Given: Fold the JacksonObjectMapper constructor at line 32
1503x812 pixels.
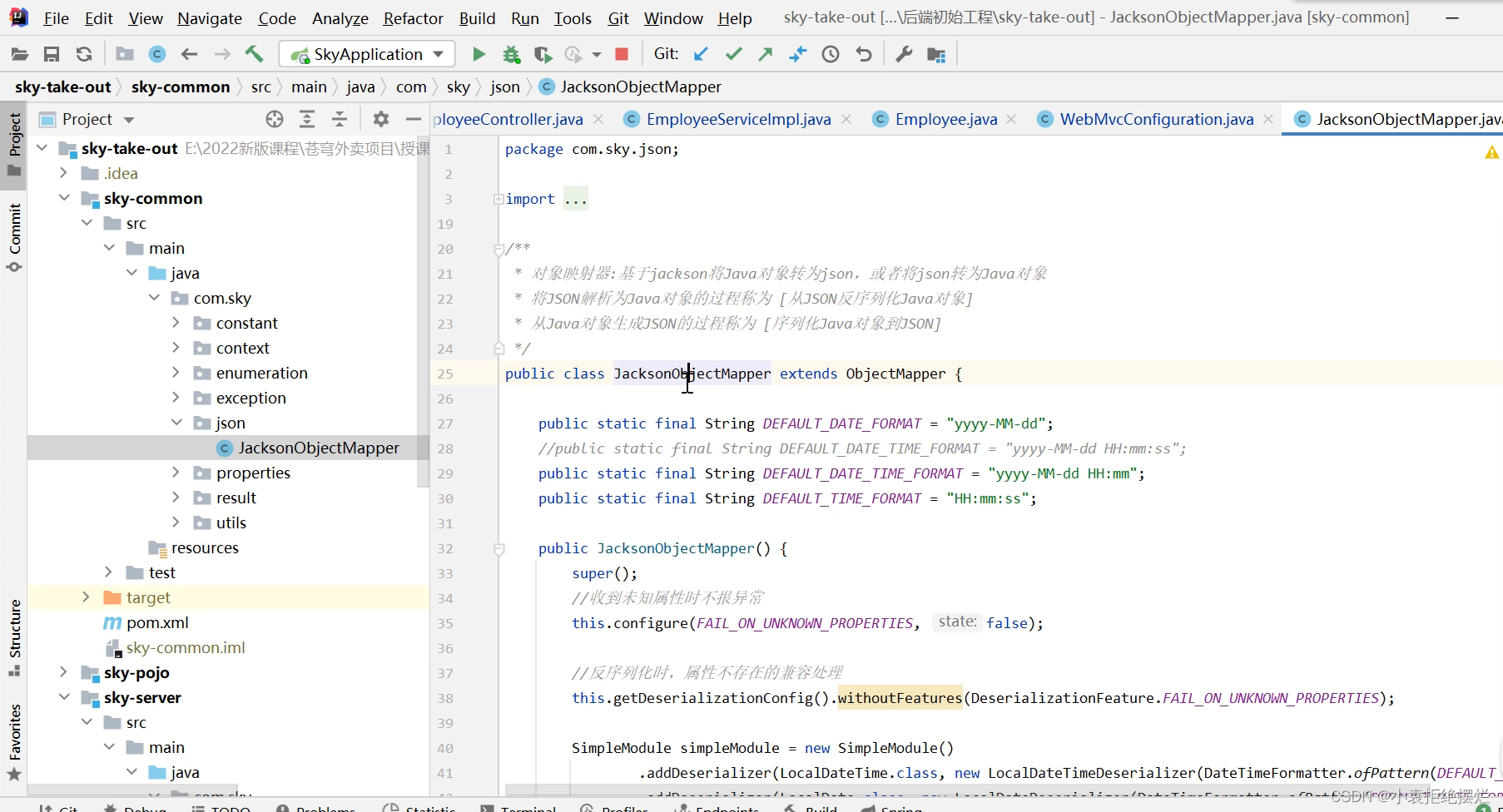Looking at the screenshot, I should click(499, 549).
